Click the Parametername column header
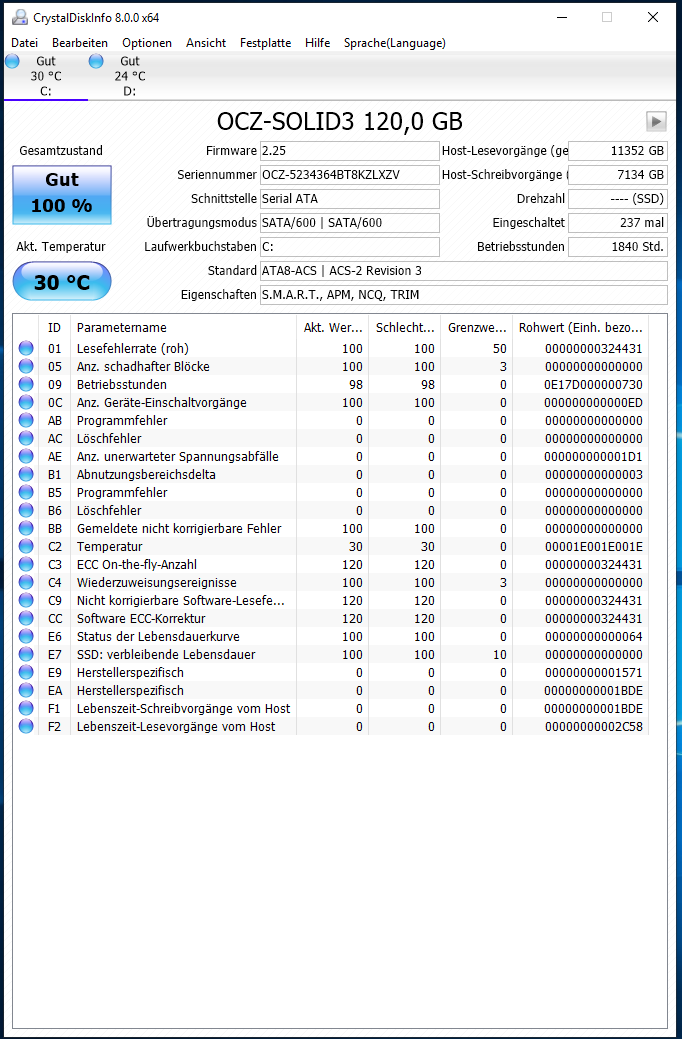Viewport: 682px width, 1039px height. [183, 327]
